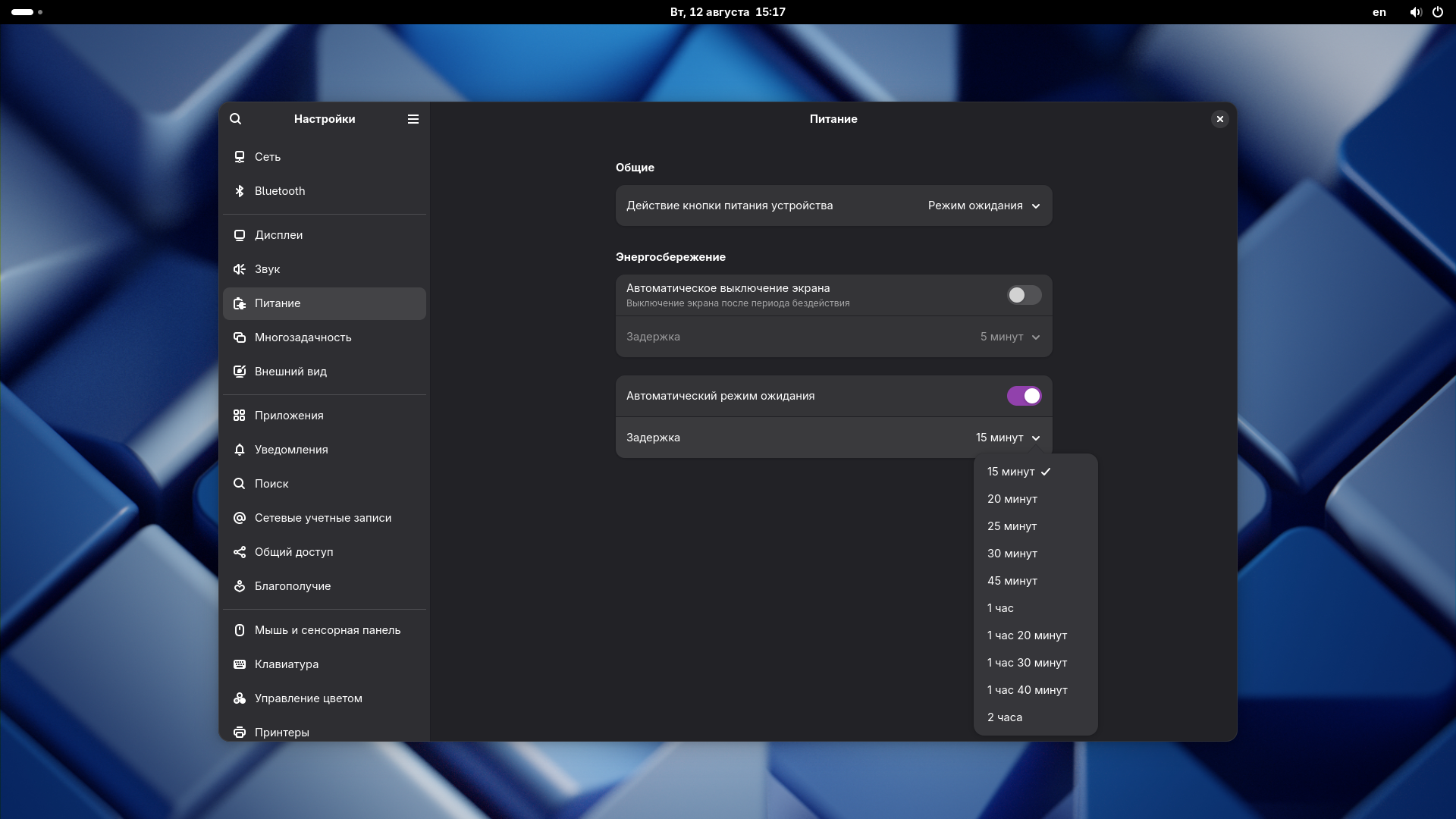Click the Дисплеи monitor icon in sidebar
Screen dimensions: 1456x819
(x=240, y=235)
